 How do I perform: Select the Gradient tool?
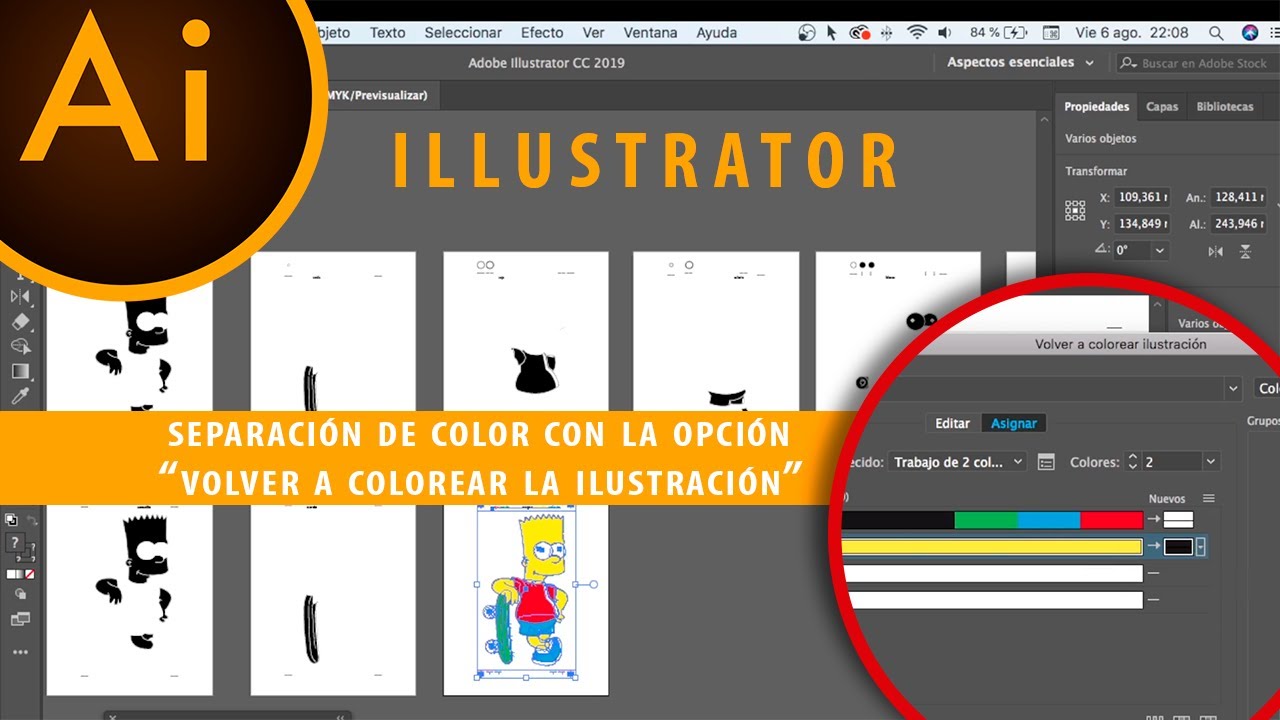(x=20, y=371)
